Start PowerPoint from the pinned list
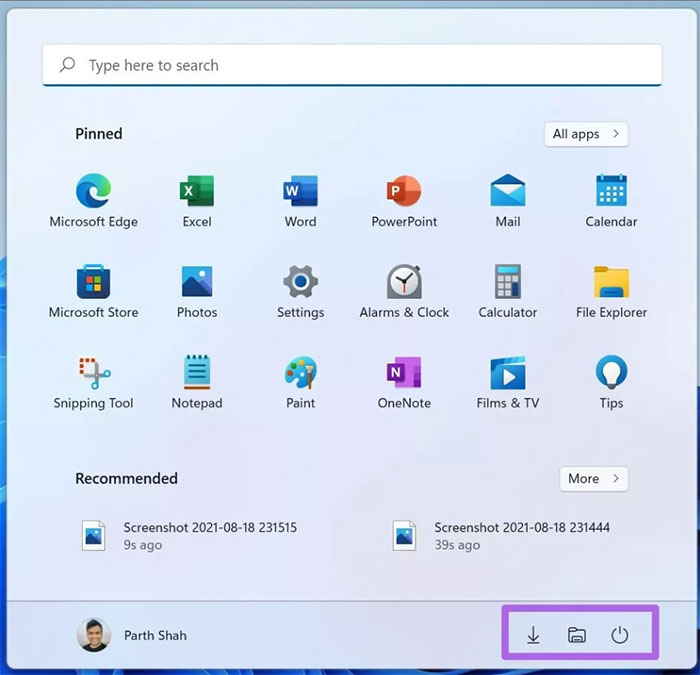Image resolution: width=700 pixels, height=675 pixels. tap(404, 191)
